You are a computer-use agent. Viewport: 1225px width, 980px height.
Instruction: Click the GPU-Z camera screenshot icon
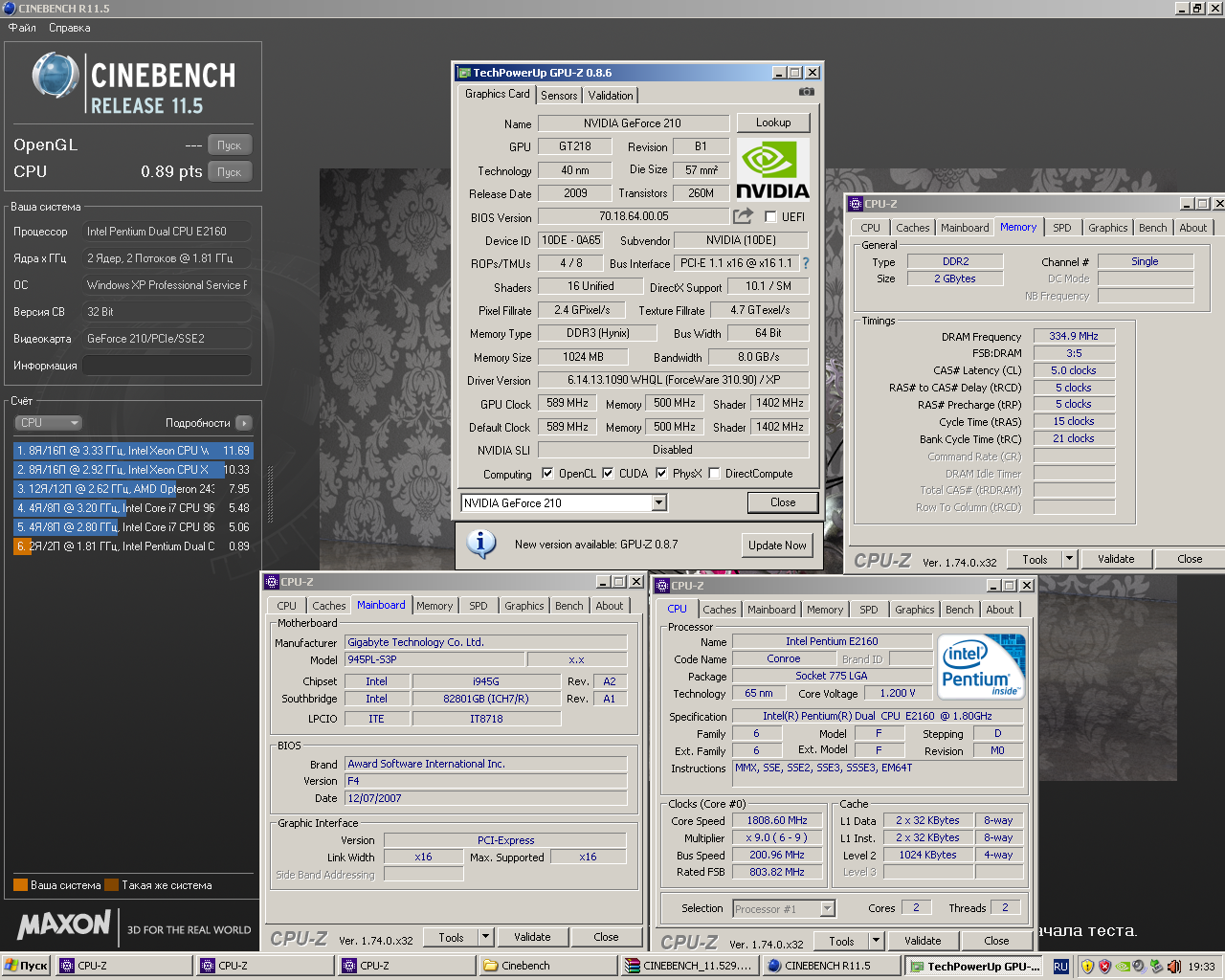point(807,92)
